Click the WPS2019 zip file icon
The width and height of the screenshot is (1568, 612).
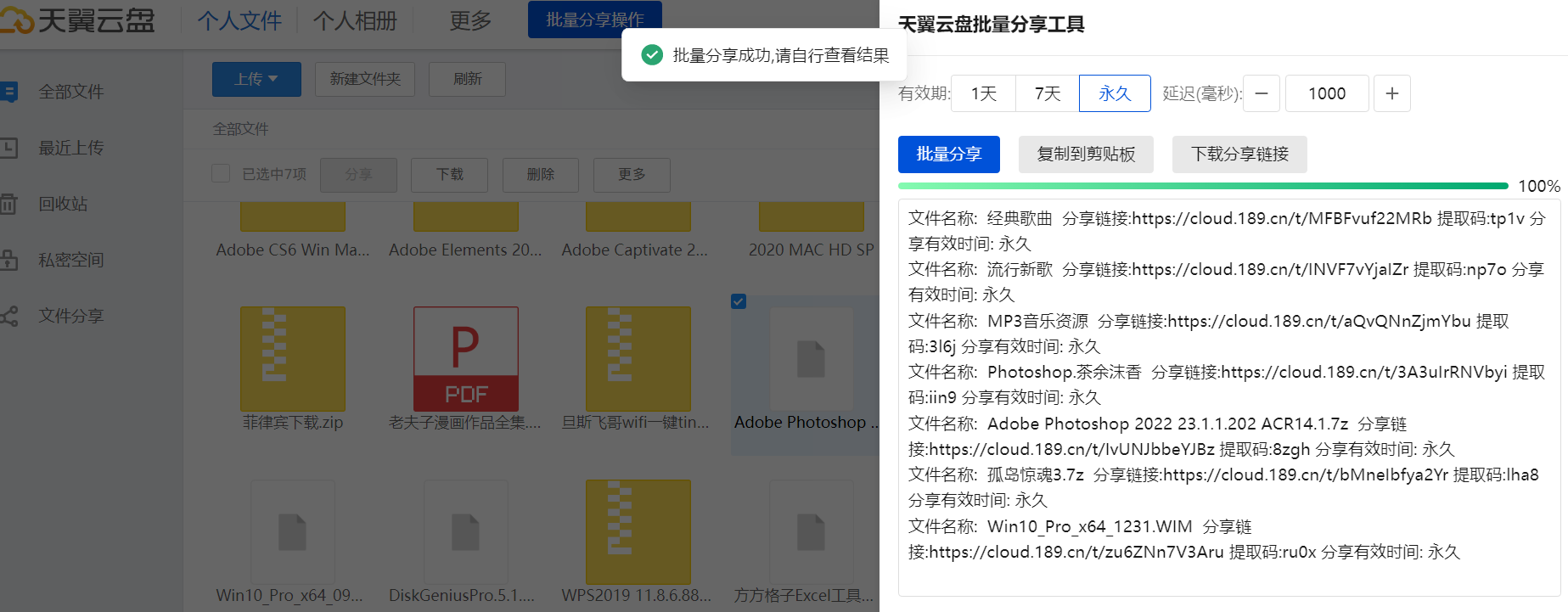[x=638, y=531]
